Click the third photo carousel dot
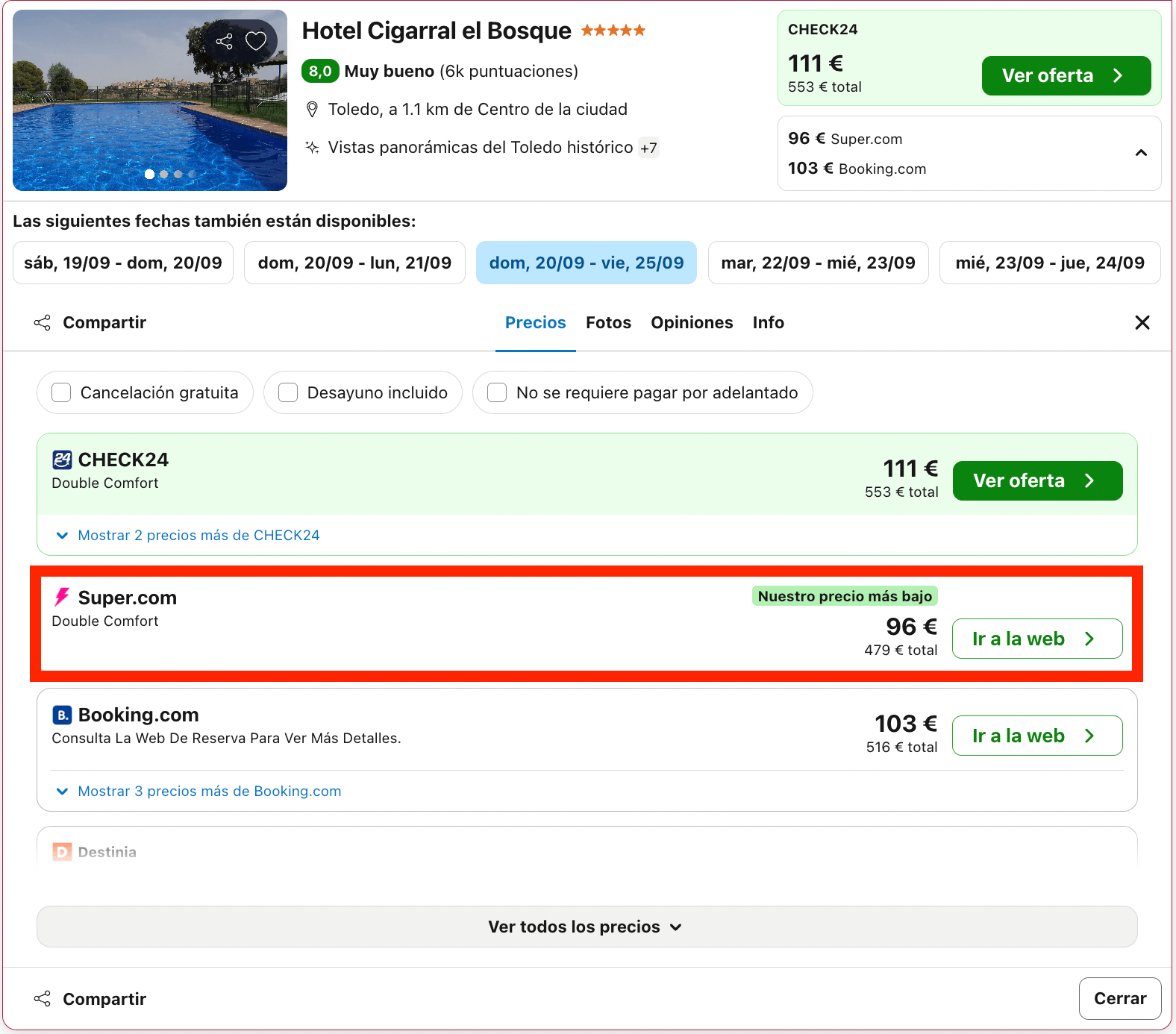Screen dimensions: 1176x1034 pyautogui.click(x=178, y=174)
